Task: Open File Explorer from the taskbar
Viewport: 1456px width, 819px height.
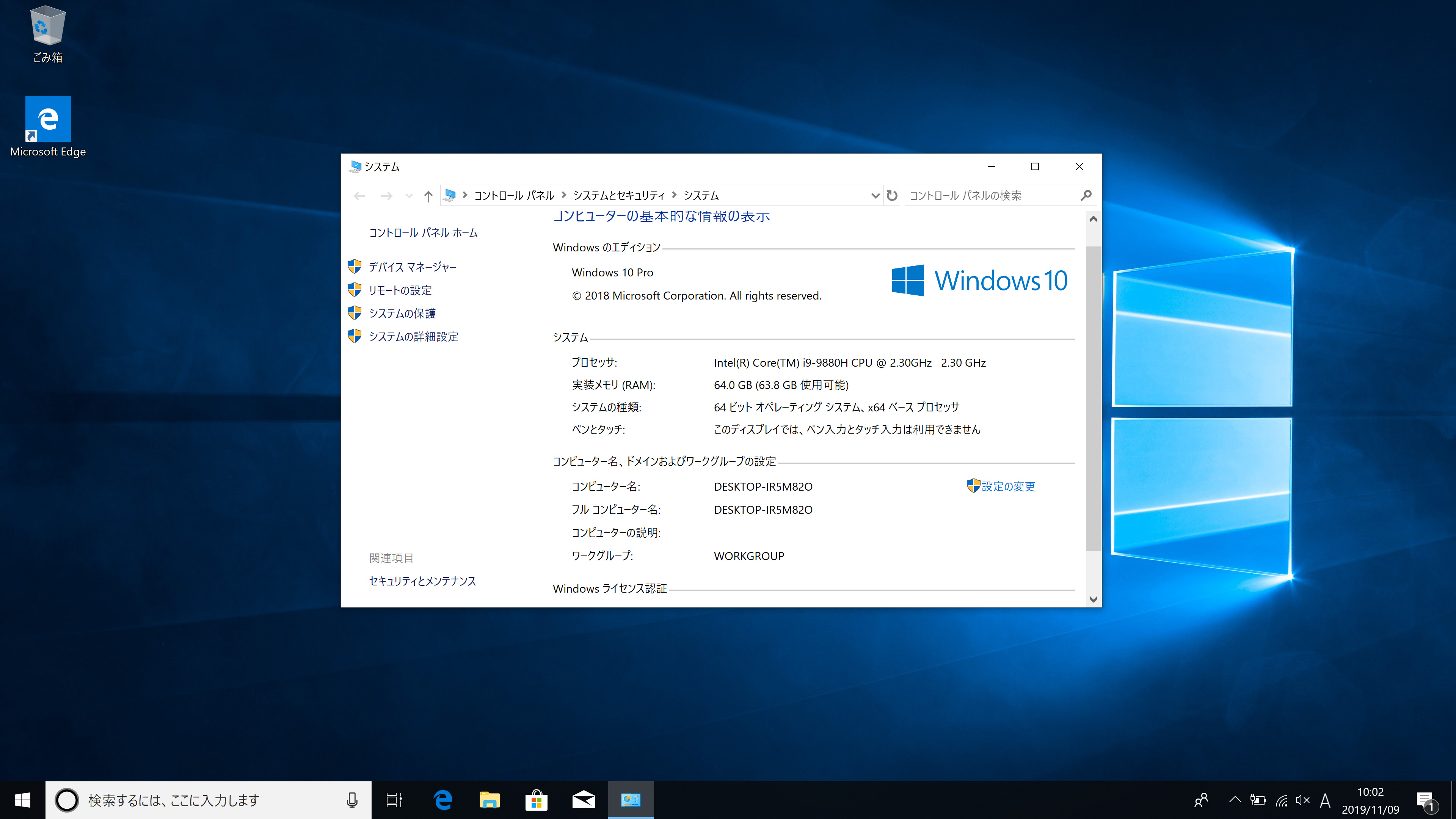Action: coord(489,799)
